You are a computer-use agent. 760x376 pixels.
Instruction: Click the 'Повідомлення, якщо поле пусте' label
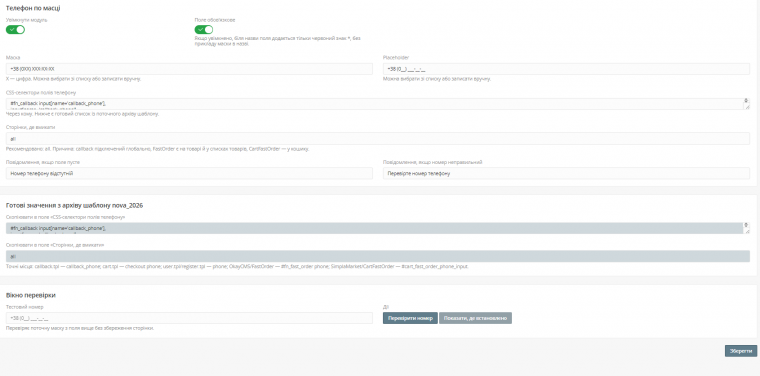click(43, 162)
